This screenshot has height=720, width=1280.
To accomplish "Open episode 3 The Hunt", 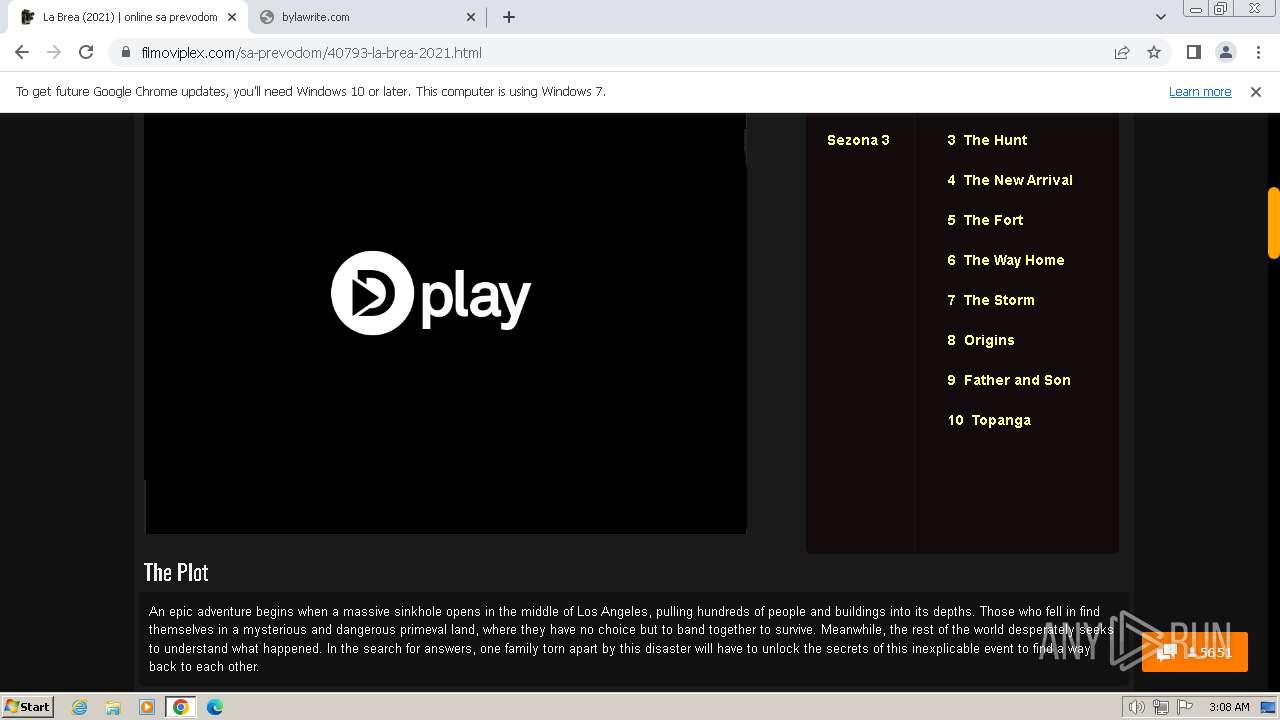I will coord(987,140).
